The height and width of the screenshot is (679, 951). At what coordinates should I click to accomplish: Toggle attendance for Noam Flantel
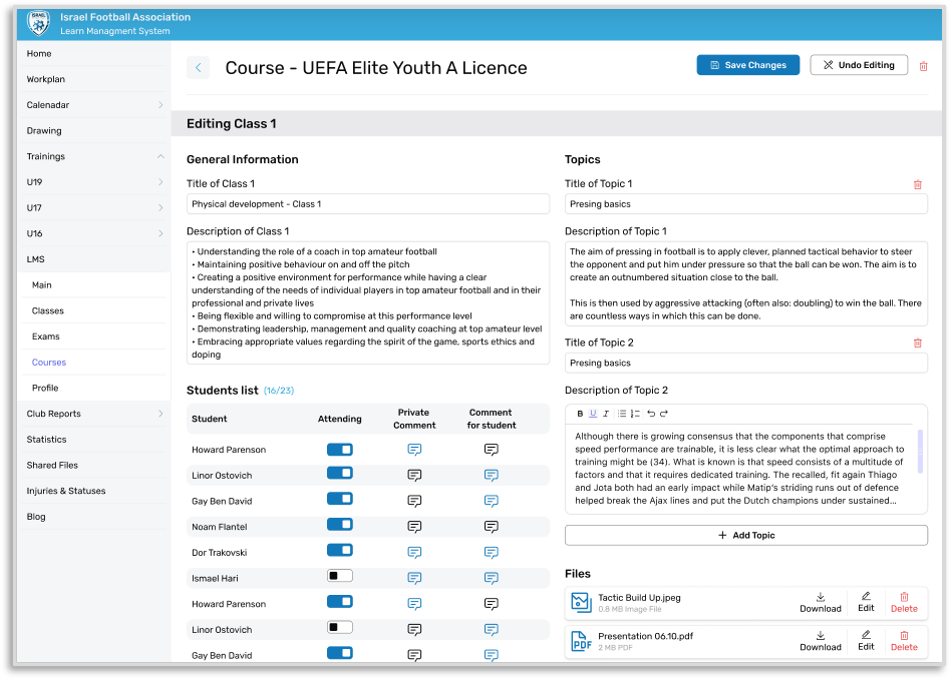[340, 525]
